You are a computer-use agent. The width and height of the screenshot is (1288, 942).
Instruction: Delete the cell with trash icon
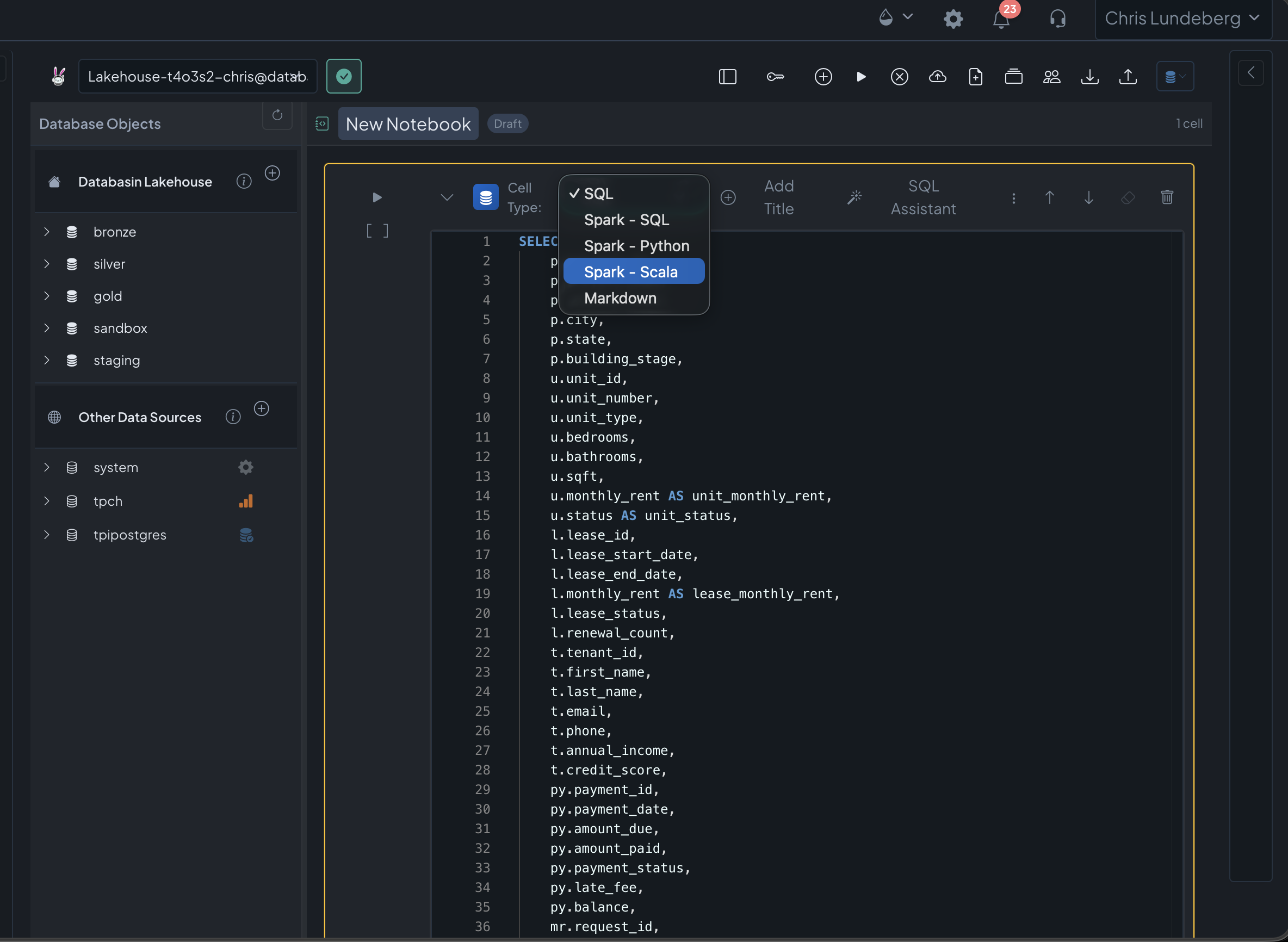point(1167,197)
